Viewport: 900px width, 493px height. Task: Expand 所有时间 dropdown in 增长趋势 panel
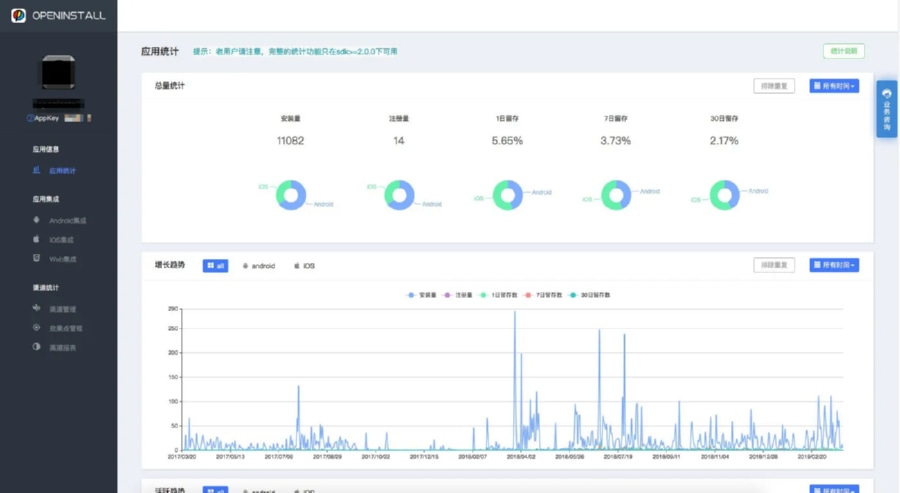point(833,265)
